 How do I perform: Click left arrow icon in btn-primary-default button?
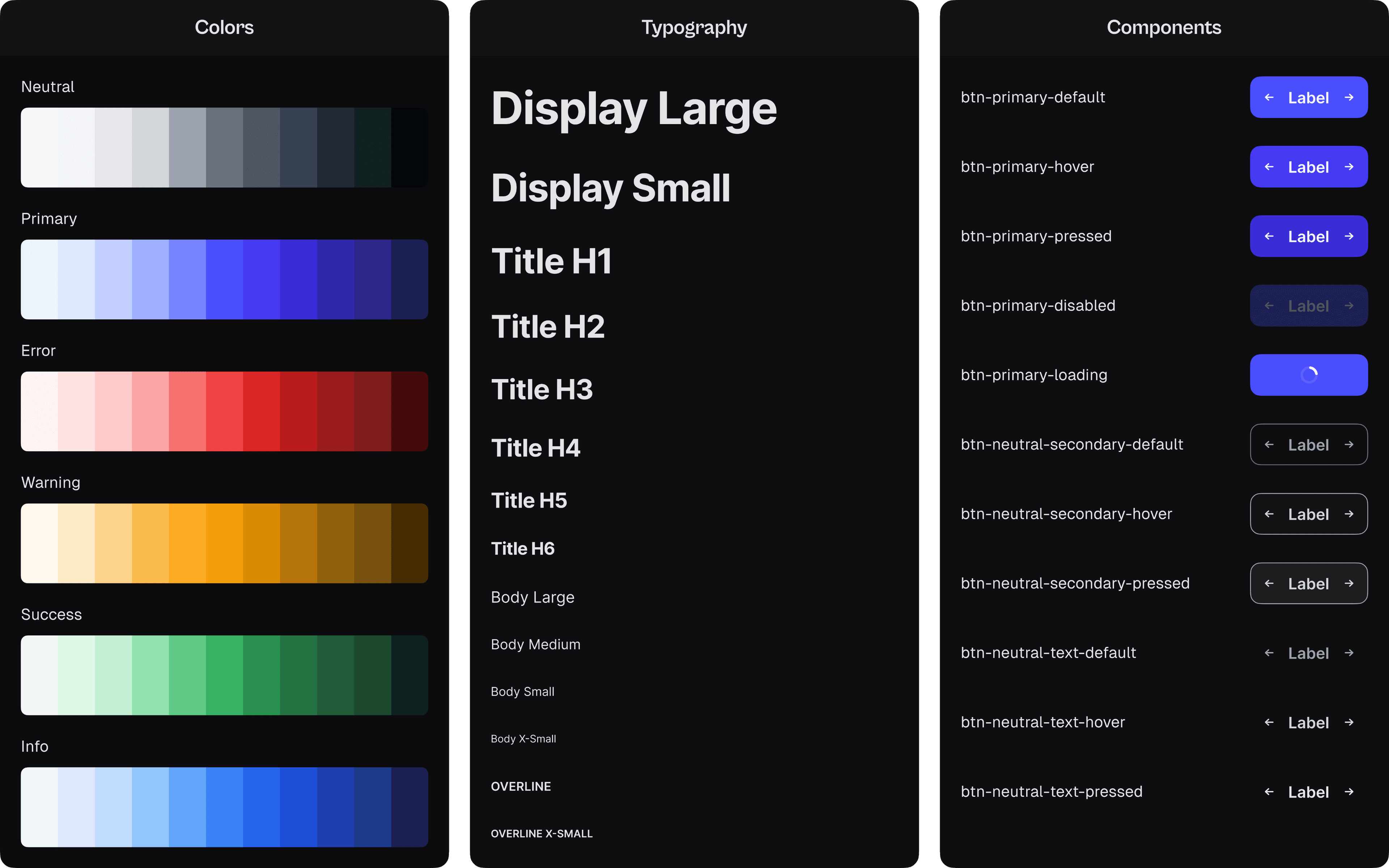1269,98
